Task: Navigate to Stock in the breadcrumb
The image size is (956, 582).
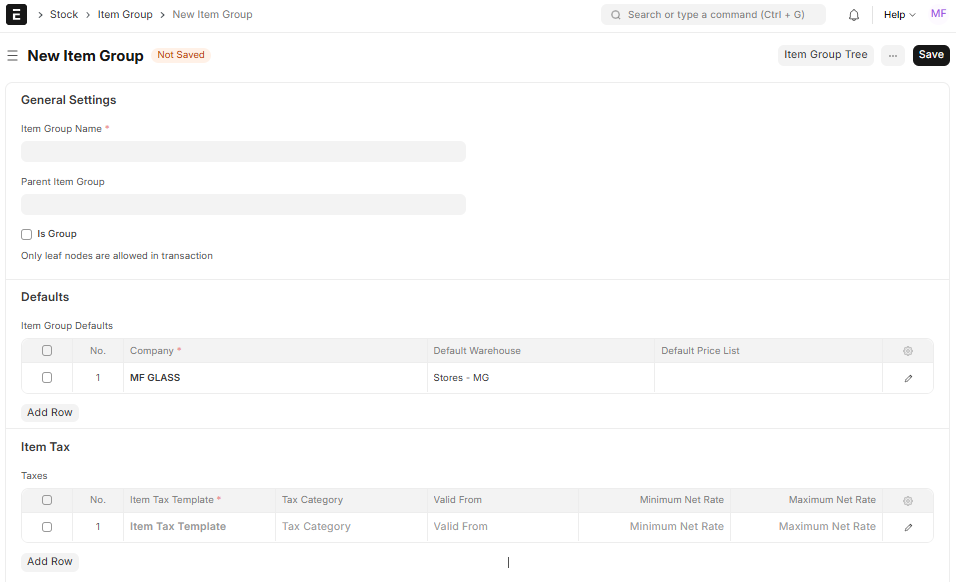Action: click(64, 15)
